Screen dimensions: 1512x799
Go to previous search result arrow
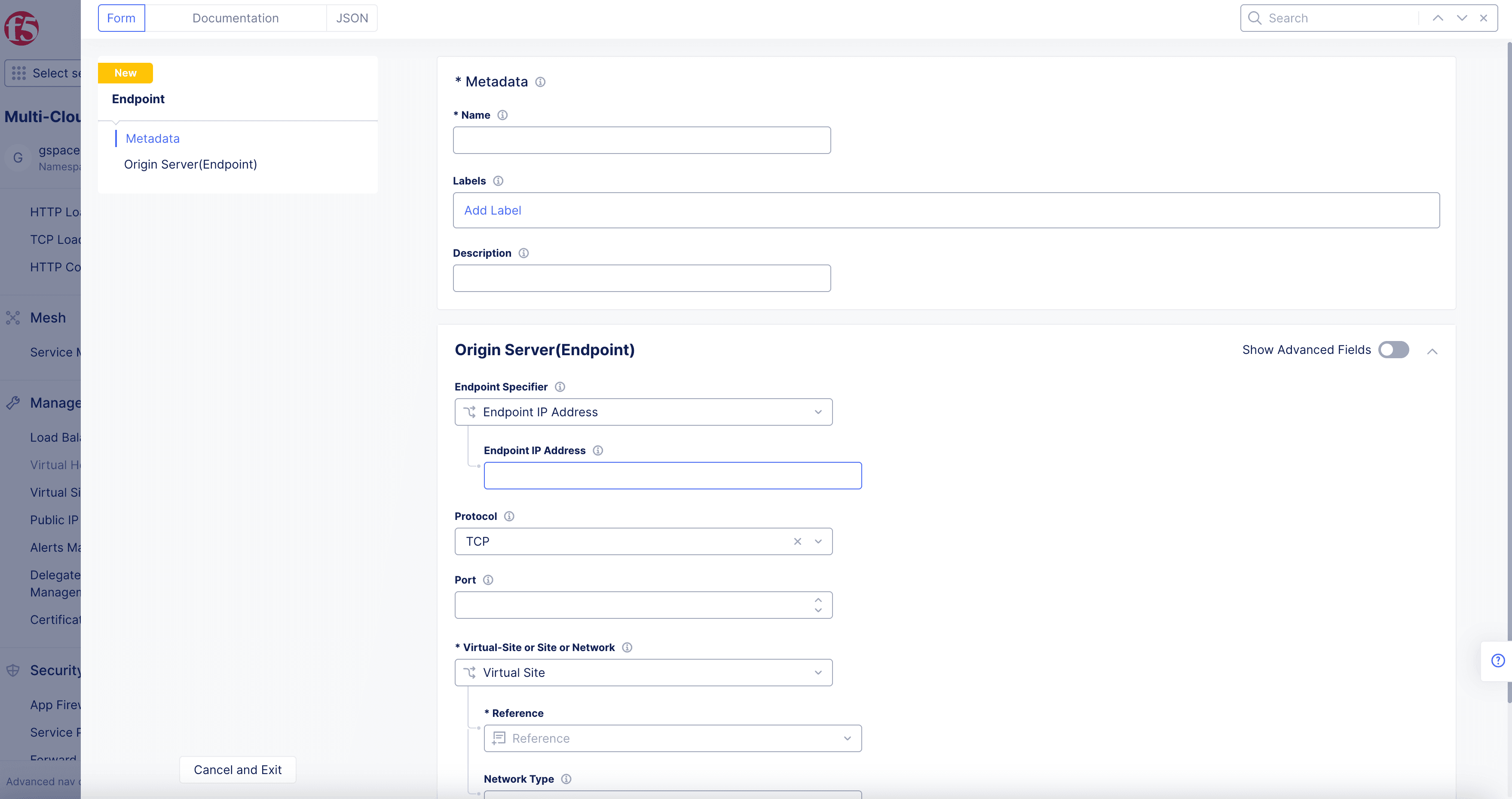(x=1438, y=18)
